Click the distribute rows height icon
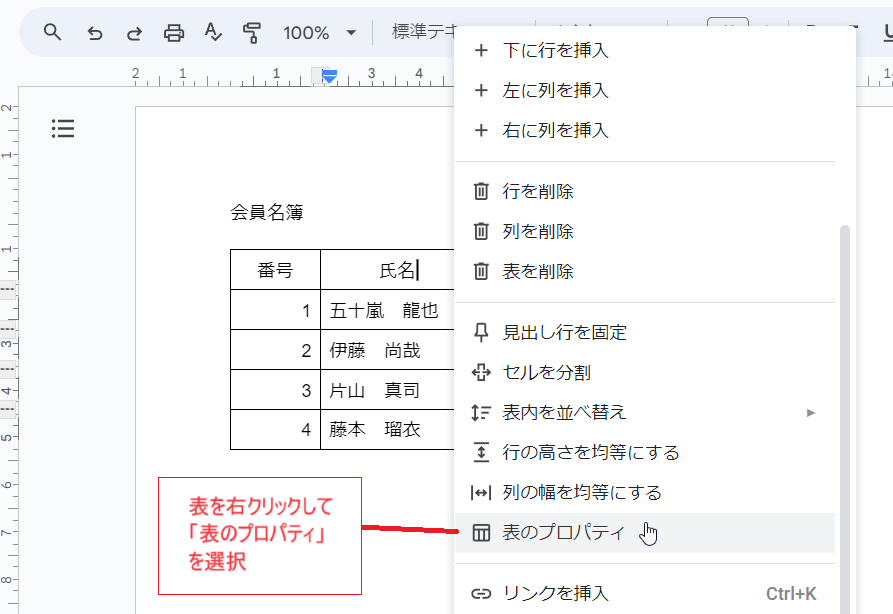The image size is (893, 614). pyautogui.click(x=481, y=452)
